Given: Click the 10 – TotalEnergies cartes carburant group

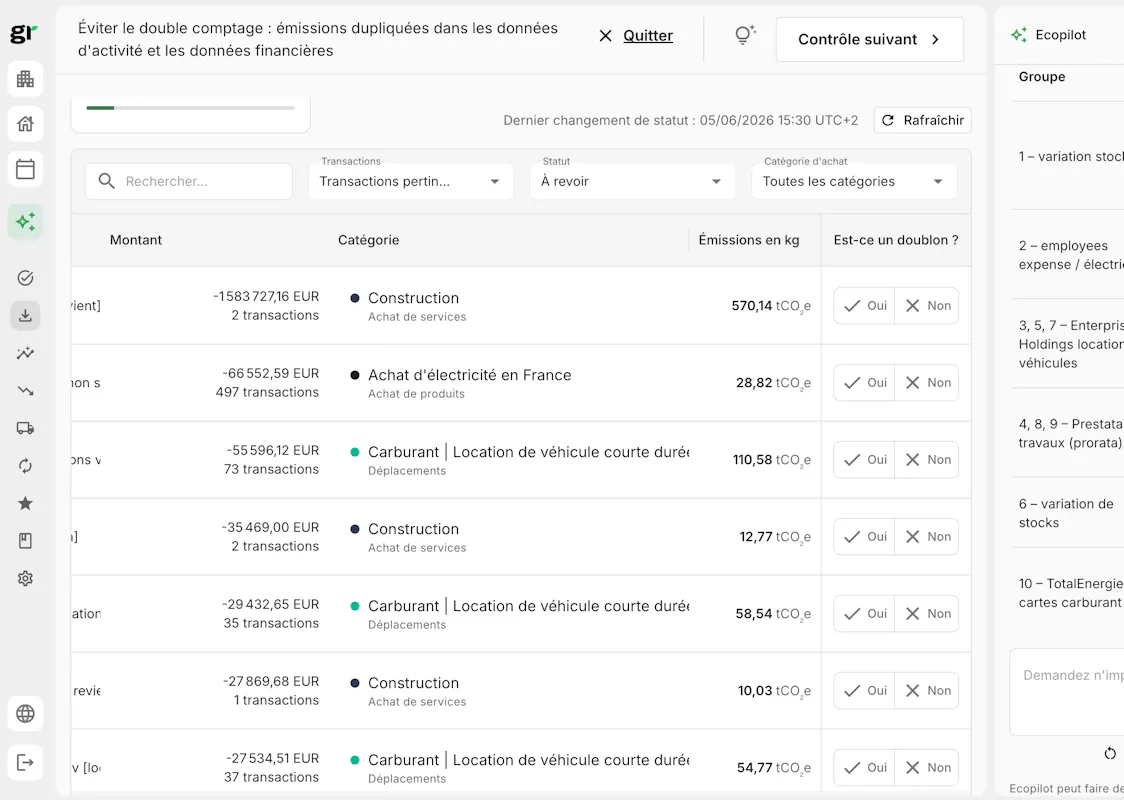Looking at the screenshot, I should [1068, 593].
